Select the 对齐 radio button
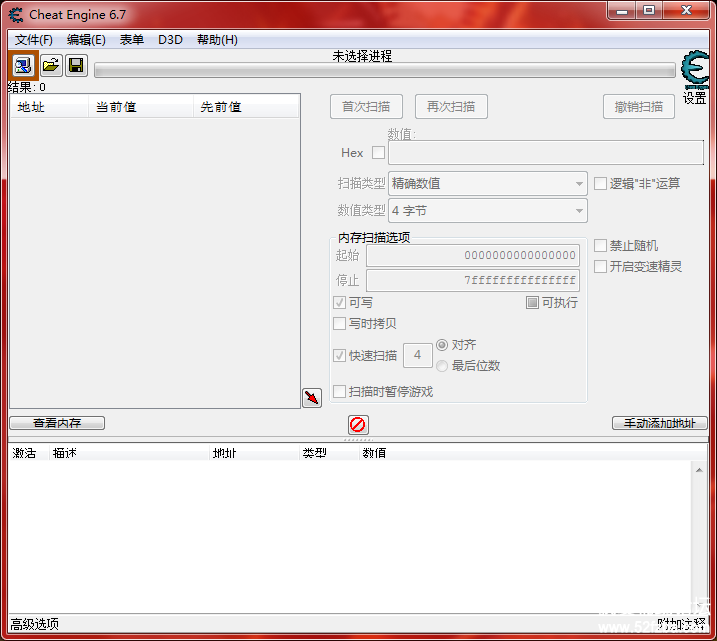The width and height of the screenshot is (717, 641). click(x=442, y=345)
